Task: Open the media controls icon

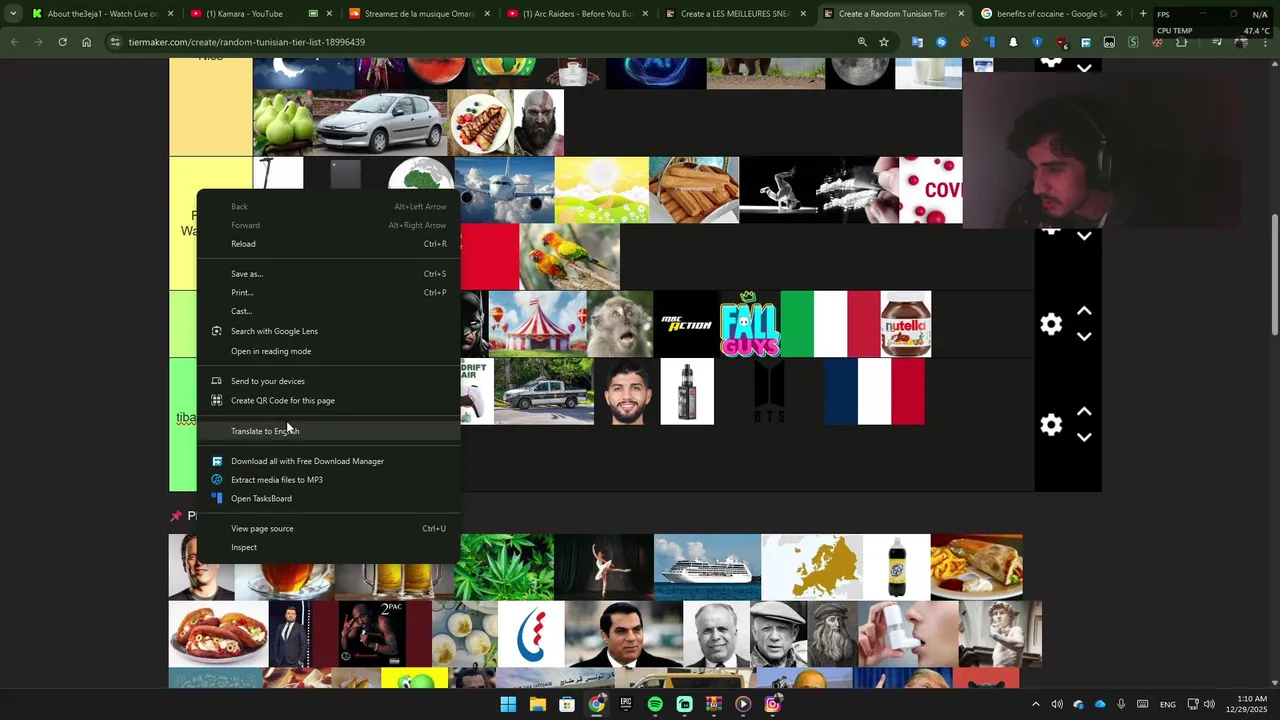Action: (x=1216, y=42)
